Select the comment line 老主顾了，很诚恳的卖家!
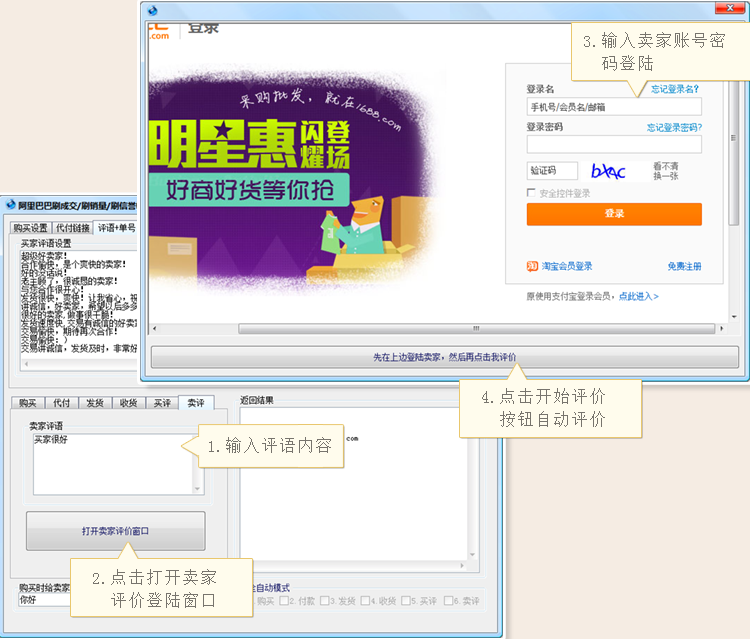This screenshot has width=750, height=639. tap(69, 281)
